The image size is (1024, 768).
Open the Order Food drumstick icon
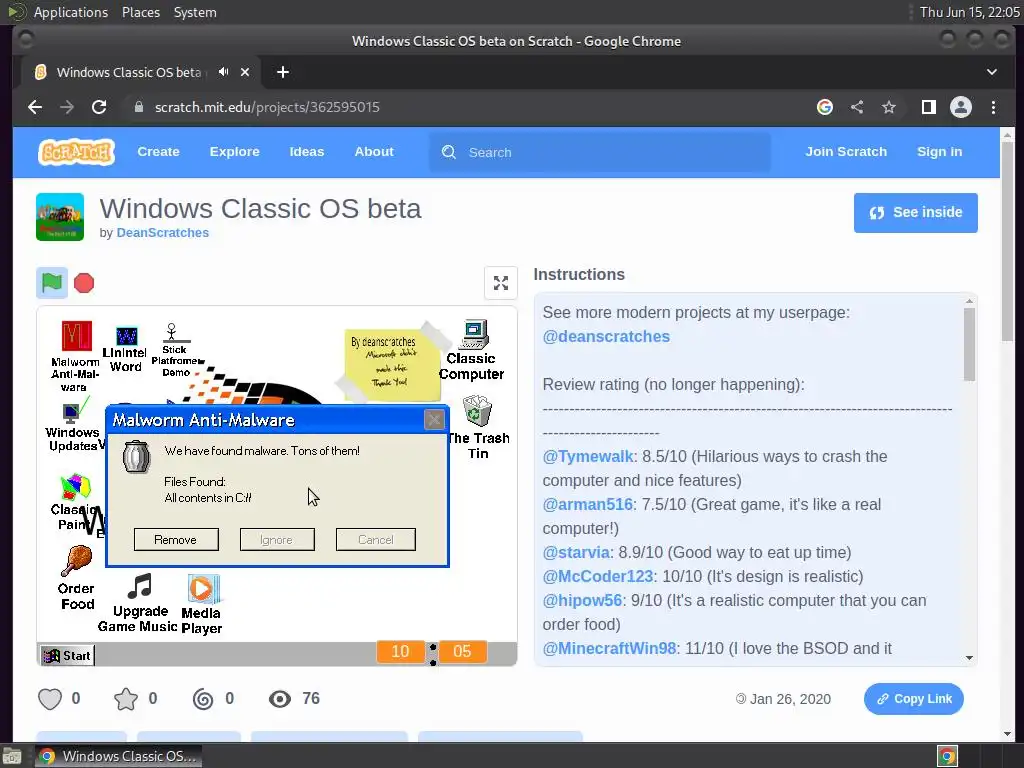(77, 578)
